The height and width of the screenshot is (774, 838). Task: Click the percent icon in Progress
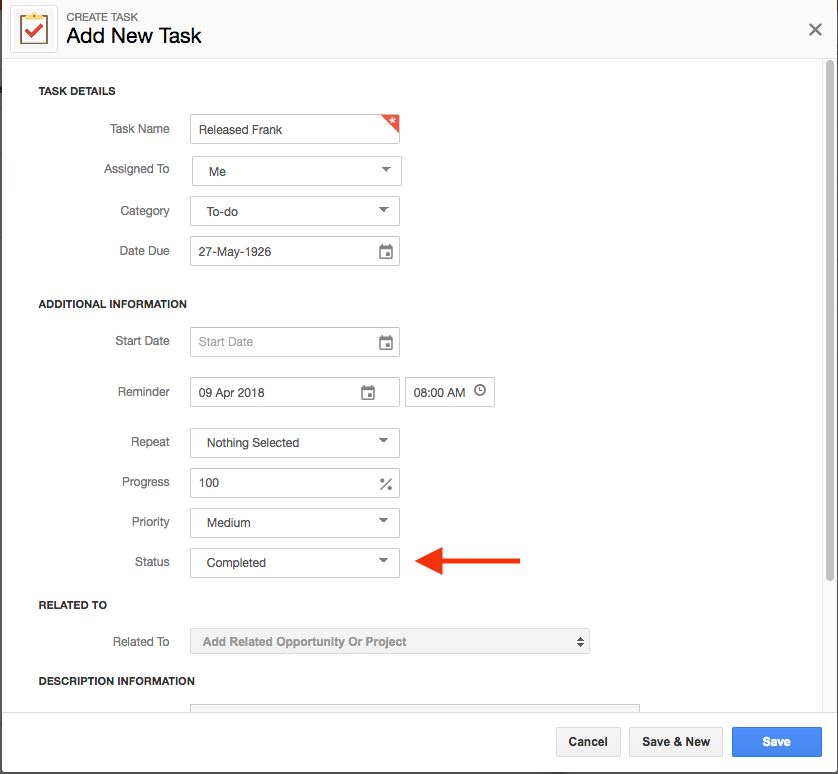(386, 484)
